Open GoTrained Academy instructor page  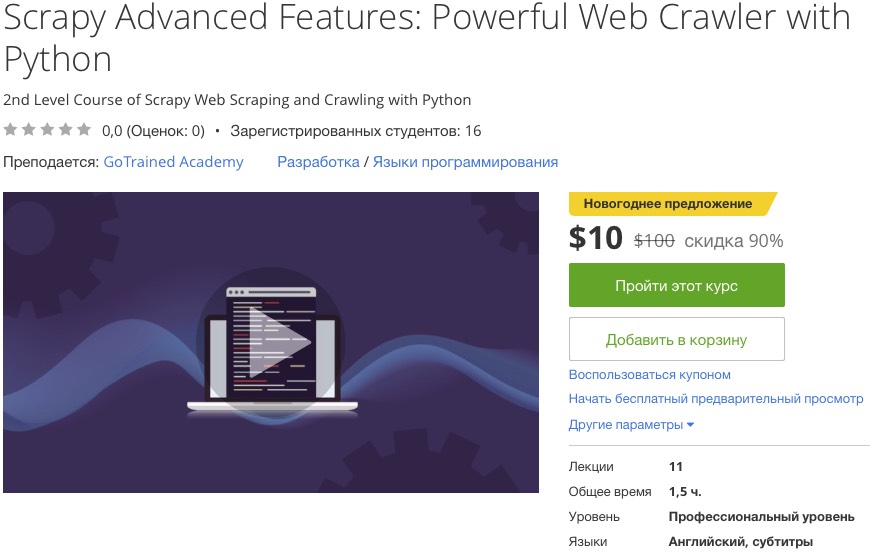(173, 162)
